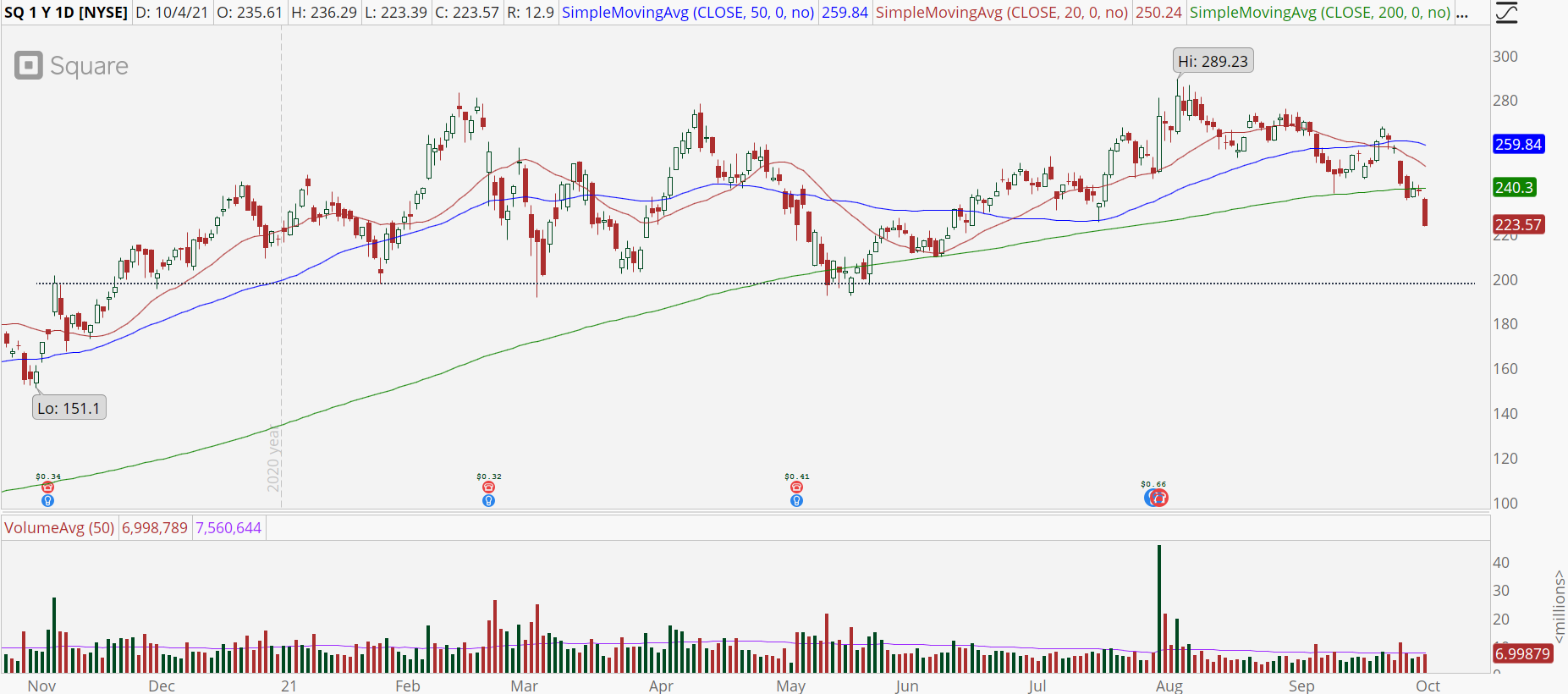Open the chart drawing/style icon at top right

click(1506, 12)
